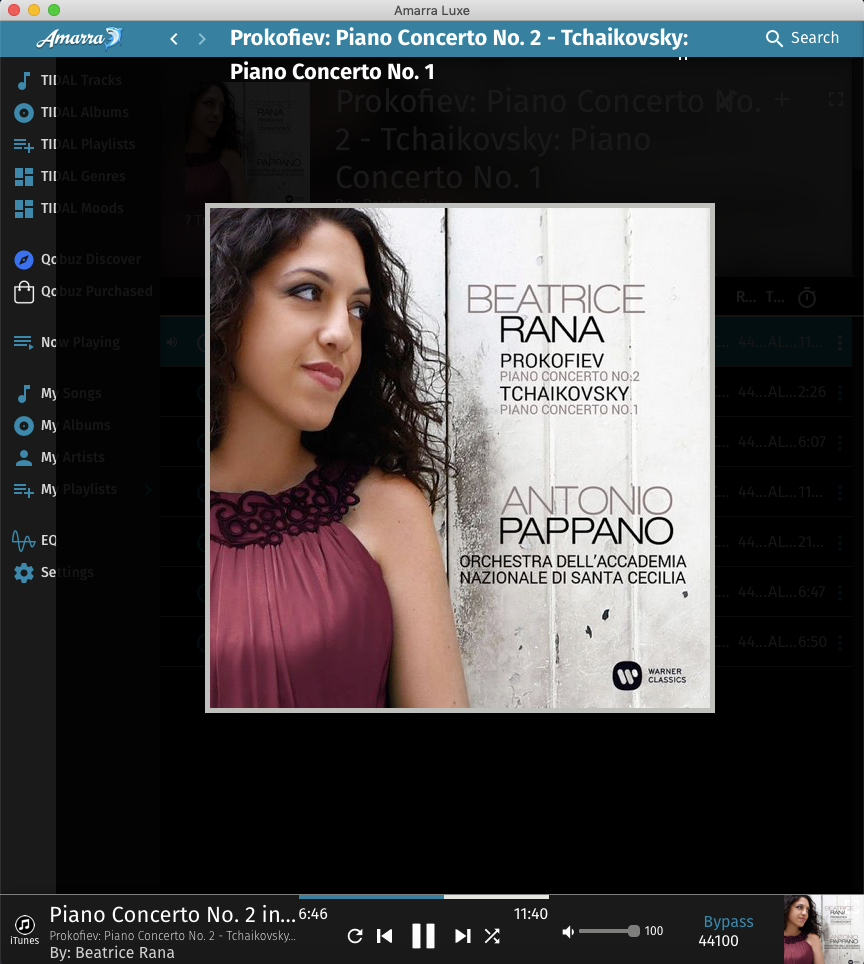The height and width of the screenshot is (964, 864).
Task: Click the enlarged Beatrice Rana album cover
Action: [460, 458]
